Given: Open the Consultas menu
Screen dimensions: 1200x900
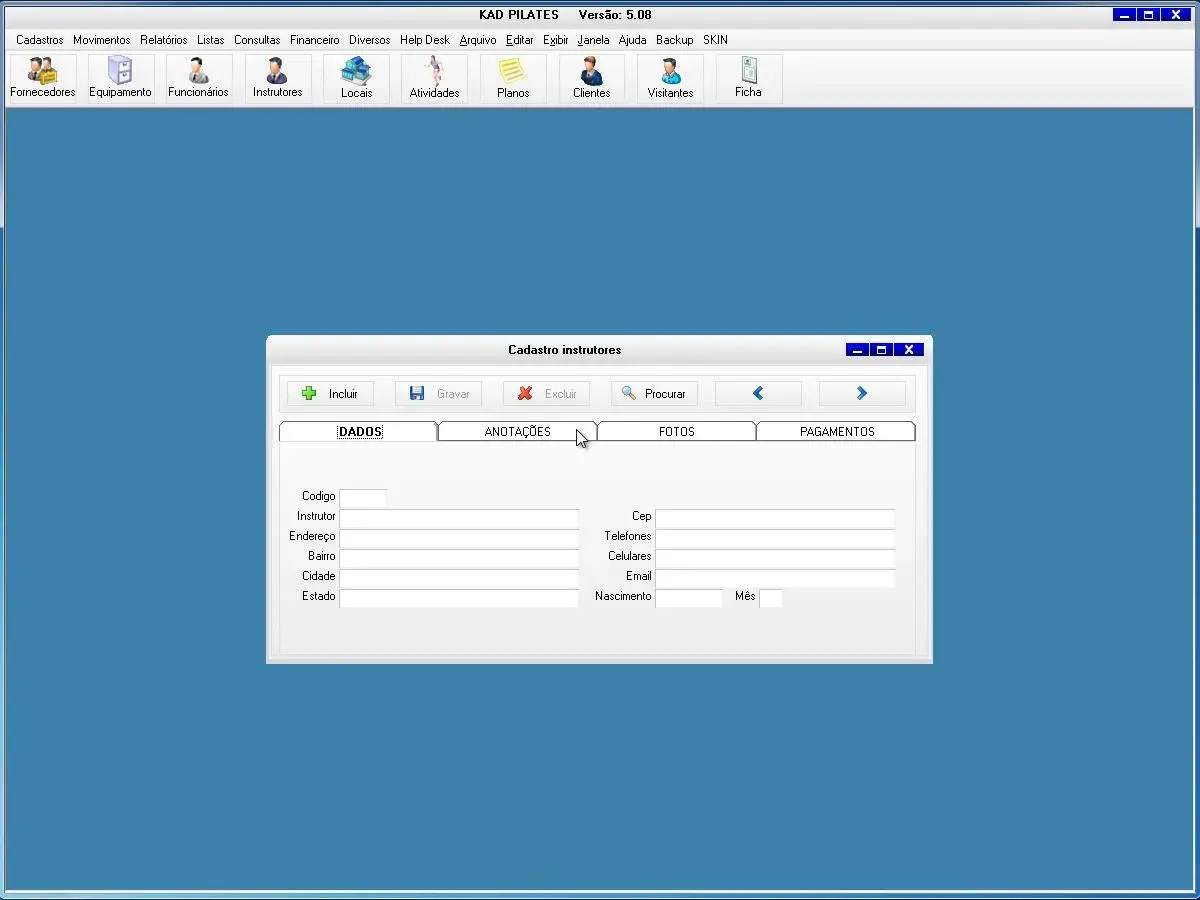Looking at the screenshot, I should [258, 40].
